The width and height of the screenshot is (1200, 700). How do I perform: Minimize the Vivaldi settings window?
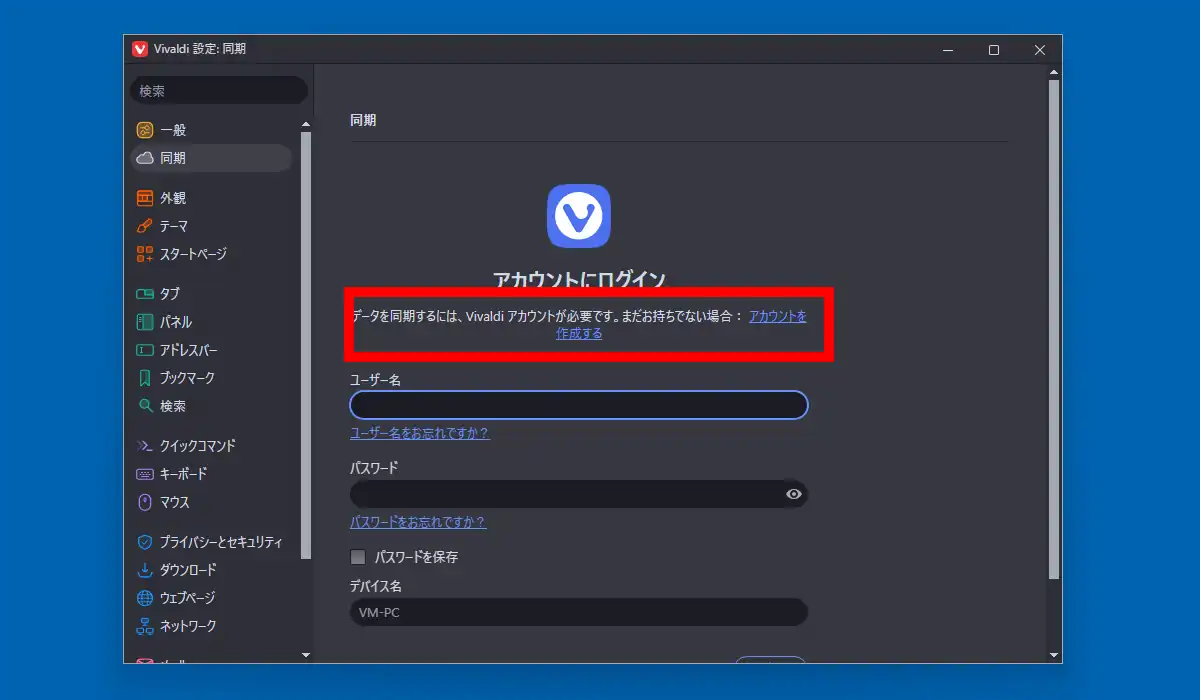(x=947, y=49)
